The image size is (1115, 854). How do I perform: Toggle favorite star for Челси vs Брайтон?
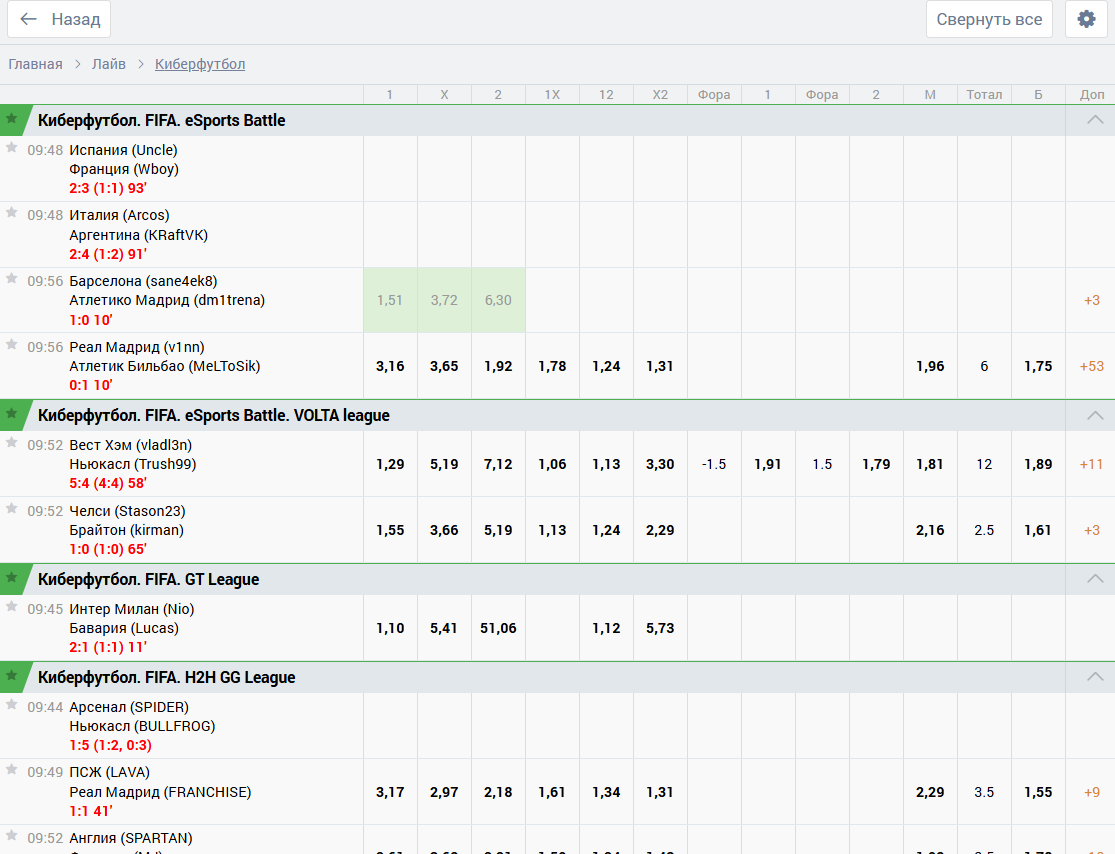(x=12, y=509)
